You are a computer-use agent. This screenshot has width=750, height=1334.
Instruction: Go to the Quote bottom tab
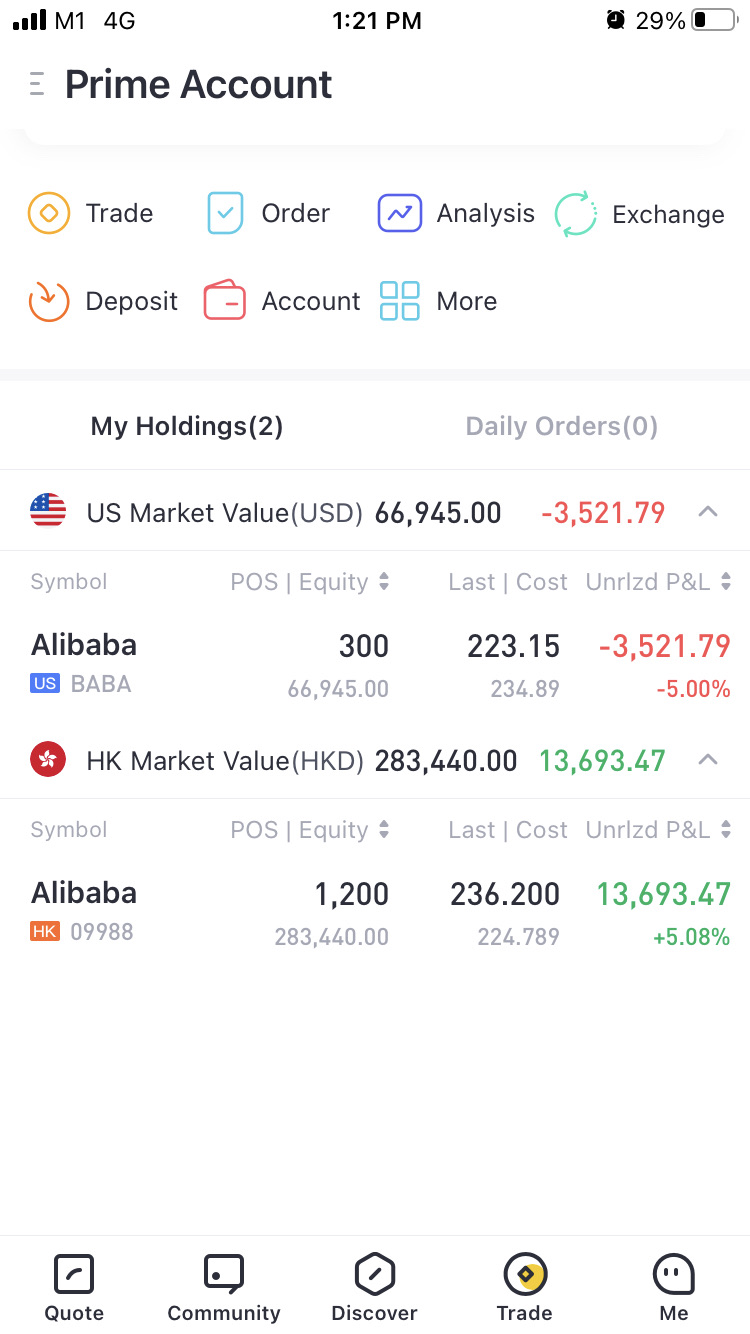coord(74,1286)
